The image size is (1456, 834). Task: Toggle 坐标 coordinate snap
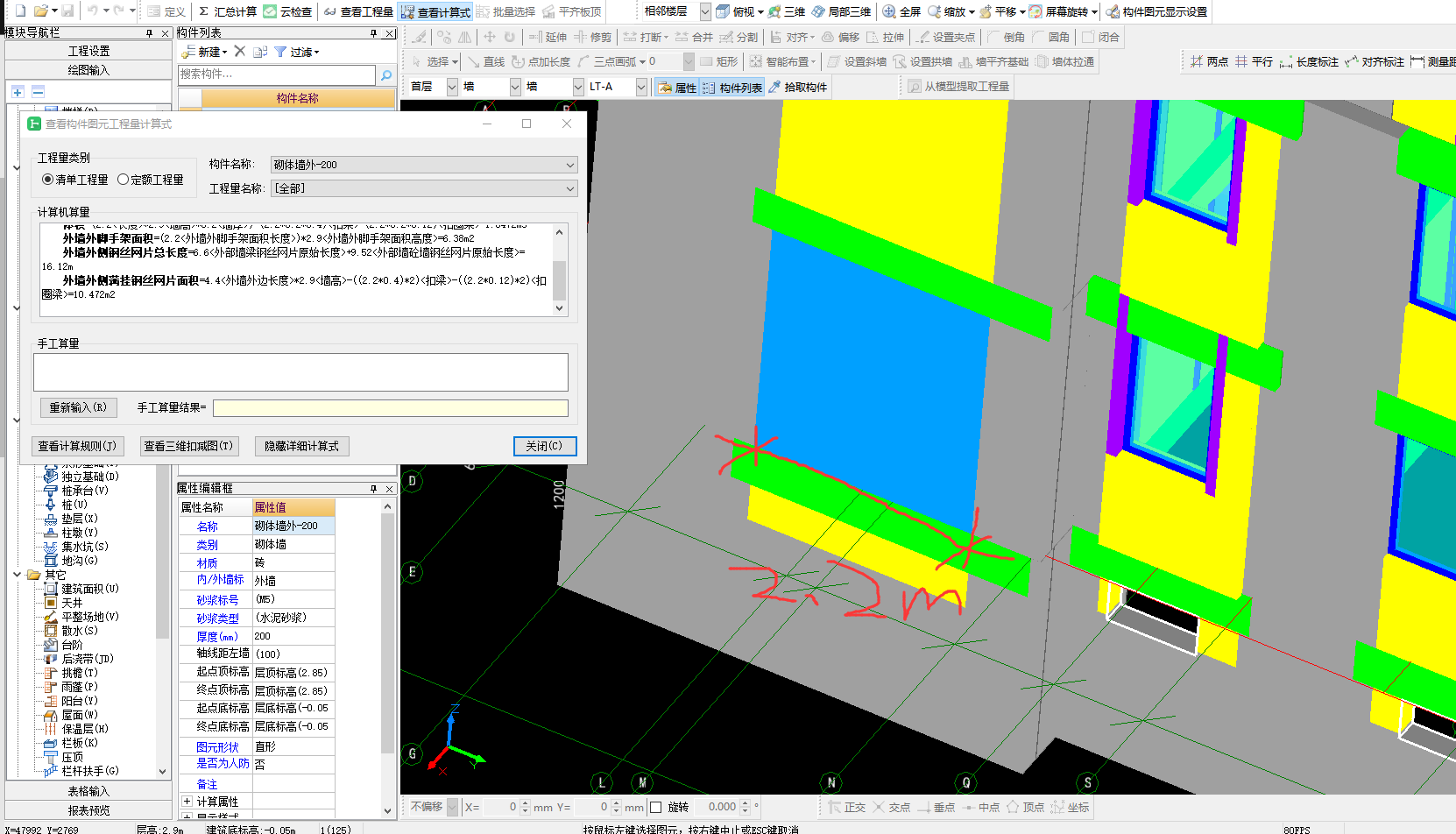pyautogui.click(x=1071, y=807)
